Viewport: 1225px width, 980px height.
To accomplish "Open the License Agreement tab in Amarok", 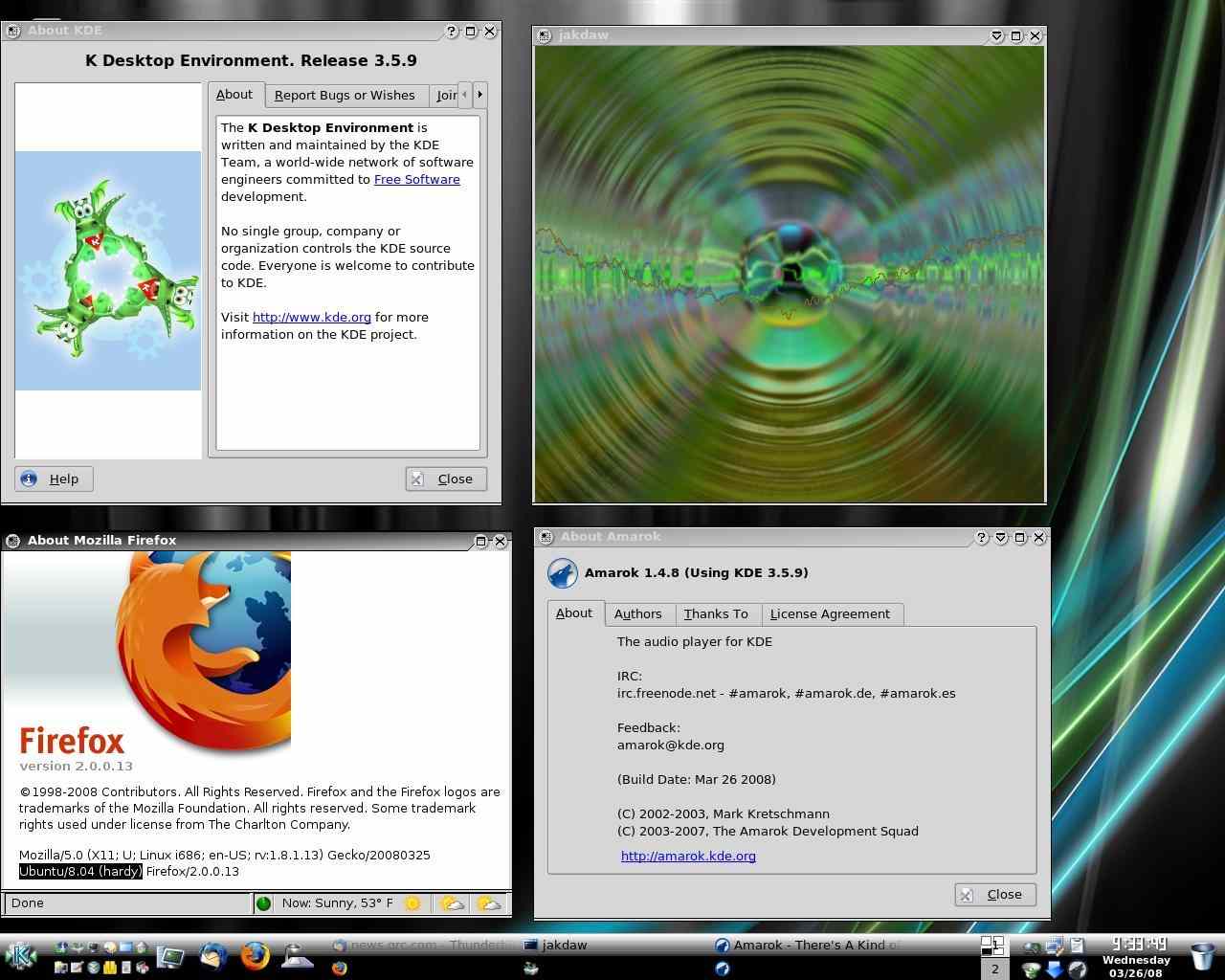I will [830, 614].
